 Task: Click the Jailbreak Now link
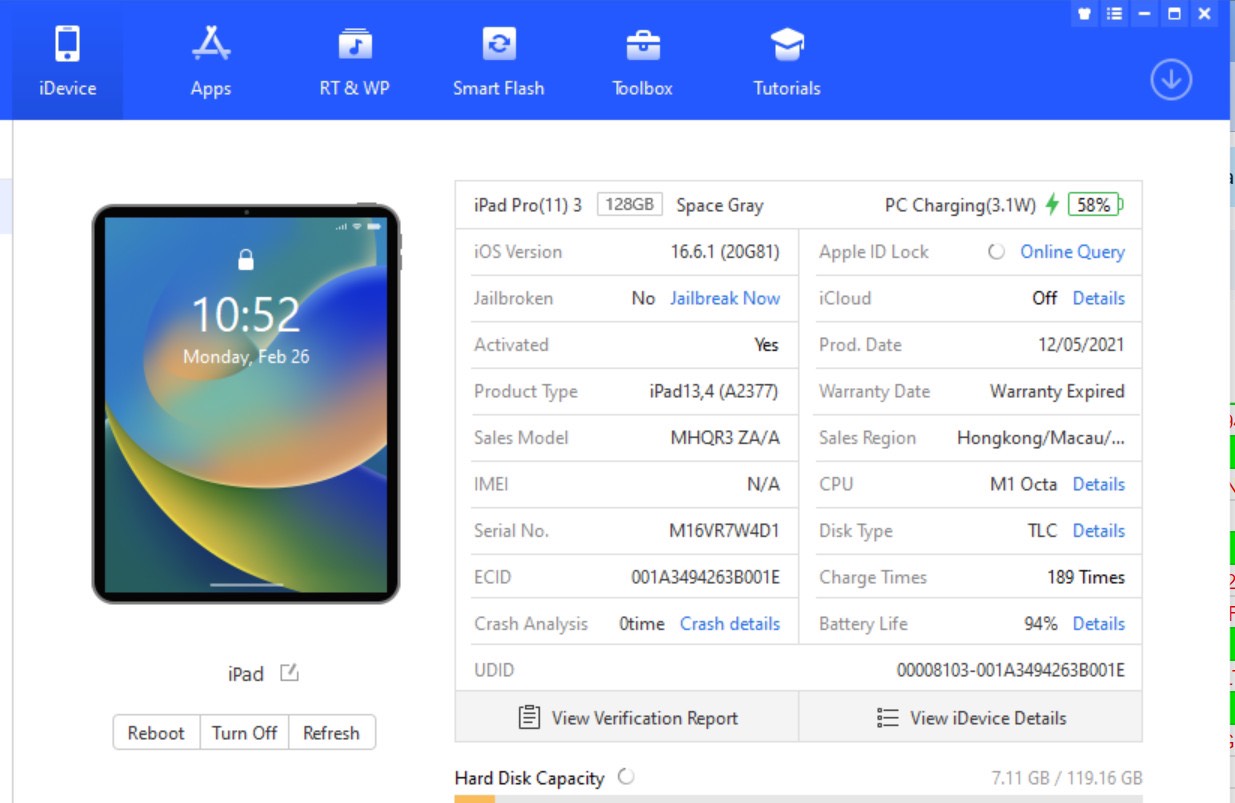725,298
